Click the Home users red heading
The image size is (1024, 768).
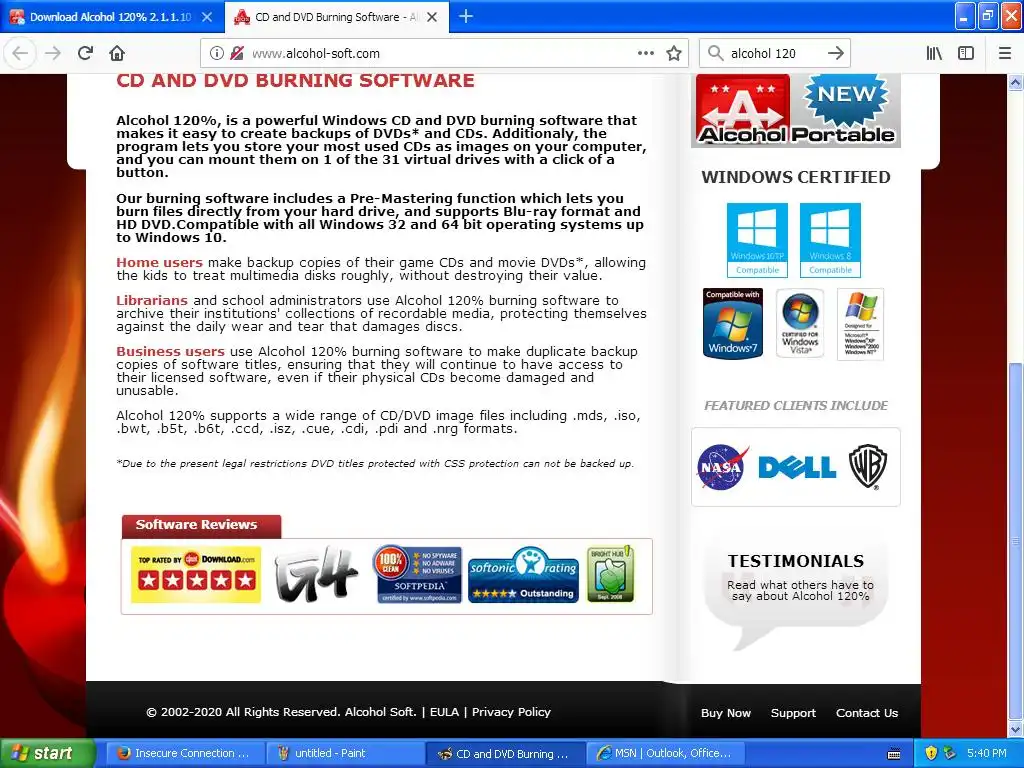click(159, 263)
